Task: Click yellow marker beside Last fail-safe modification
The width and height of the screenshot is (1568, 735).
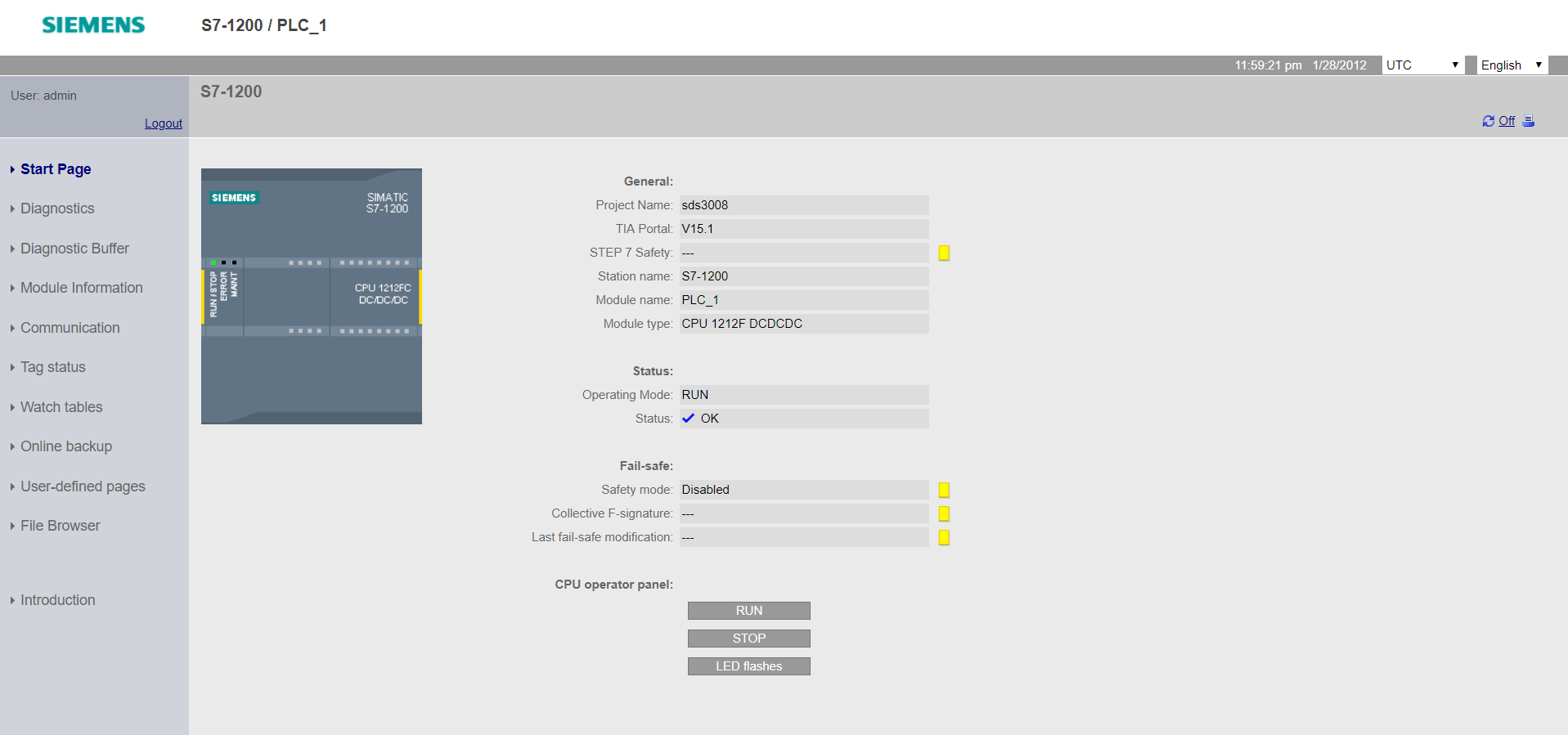Action: 944,537
